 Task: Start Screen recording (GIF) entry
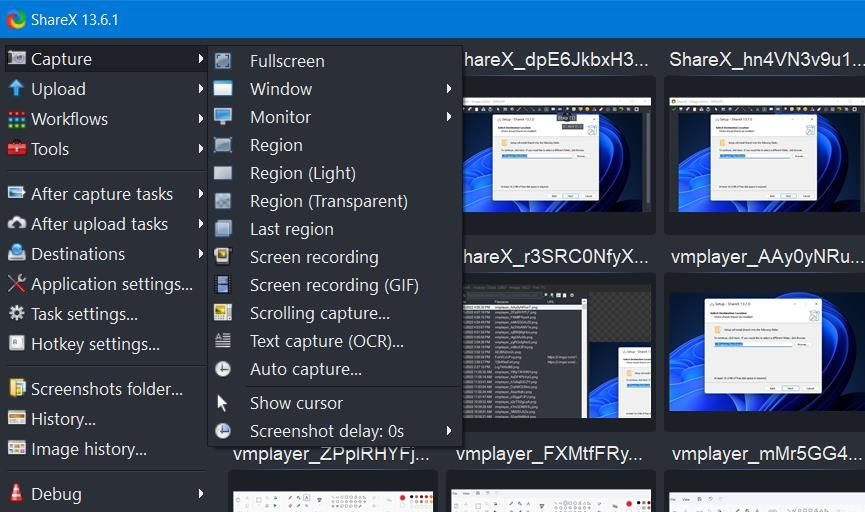point(334,285)
